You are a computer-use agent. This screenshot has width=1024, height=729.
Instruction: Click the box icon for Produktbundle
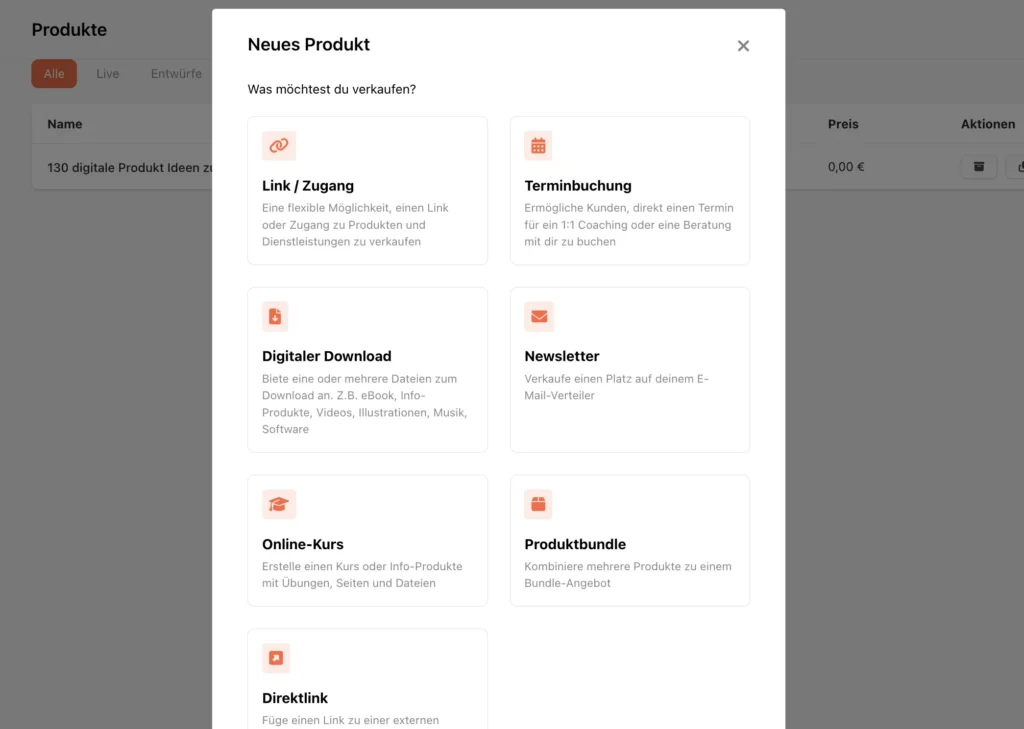(x=538, y=505)
